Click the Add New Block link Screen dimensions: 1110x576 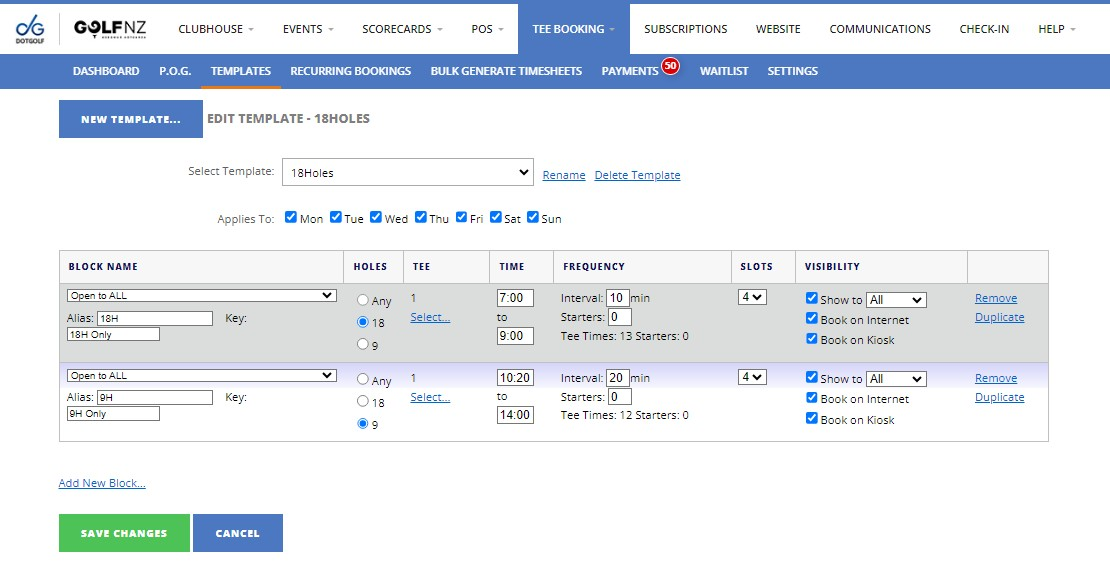click(102, 483)
